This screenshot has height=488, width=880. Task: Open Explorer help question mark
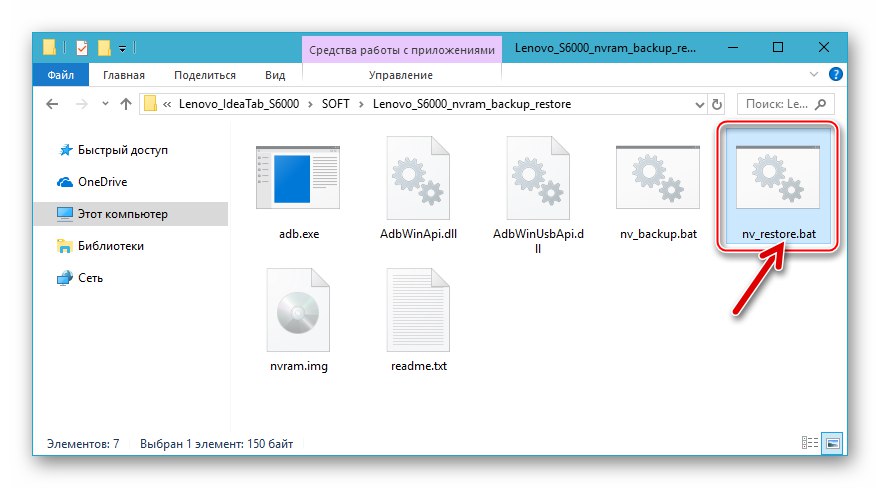[836, 74]
